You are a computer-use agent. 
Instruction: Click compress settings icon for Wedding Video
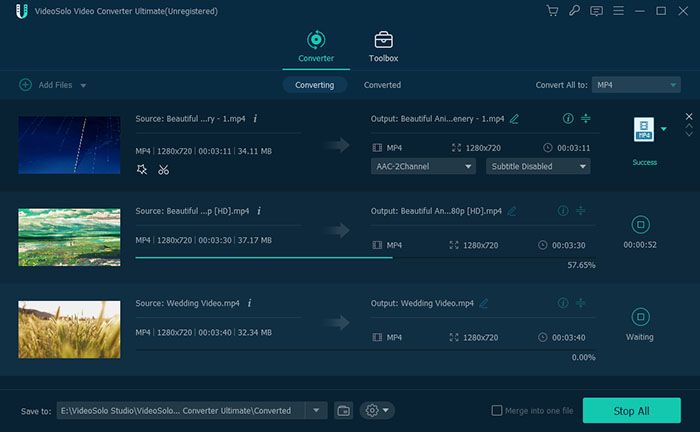(x=580, y=303)
